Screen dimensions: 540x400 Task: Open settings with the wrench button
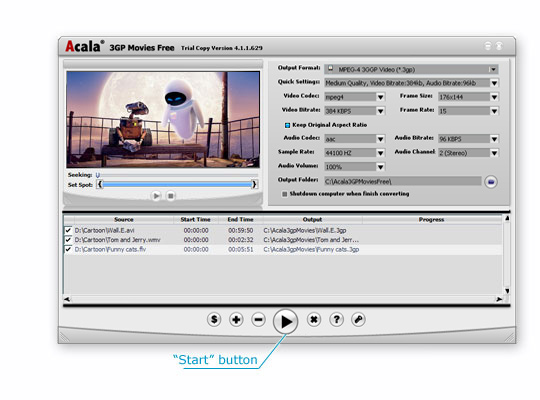[358, 320]
